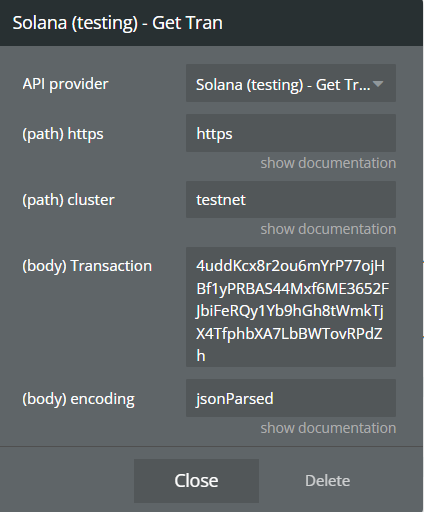
Task: Click the (body) encoding label
Action: [x=78, y=399]
